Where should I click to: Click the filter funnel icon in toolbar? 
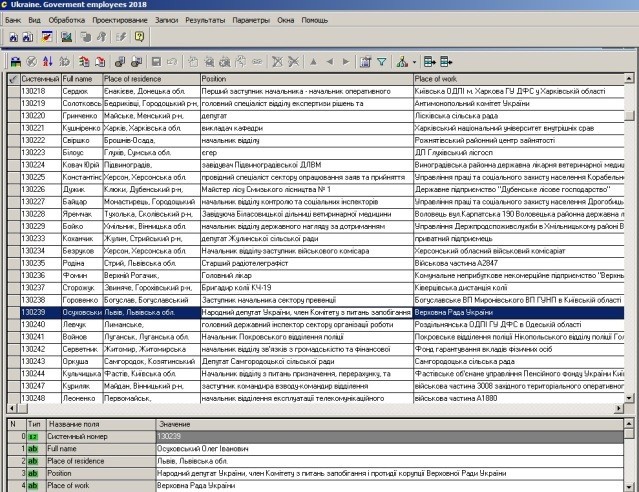382,62
